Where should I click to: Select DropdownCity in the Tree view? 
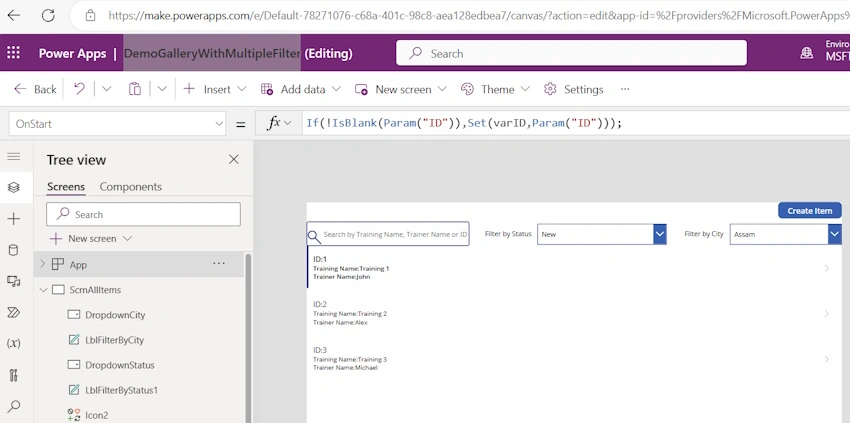(115, 315)
